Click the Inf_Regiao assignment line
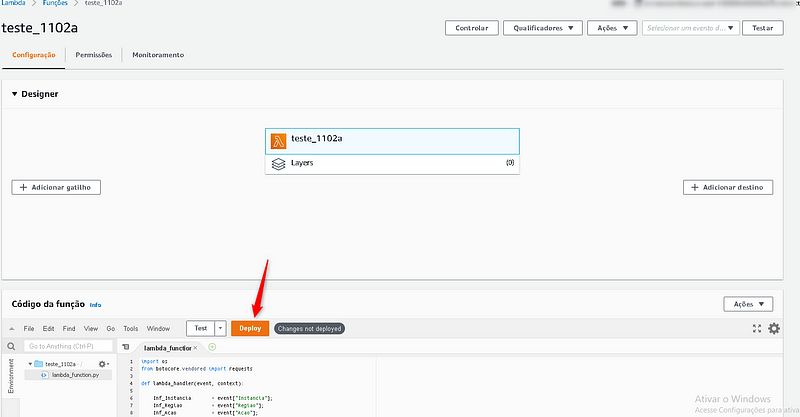 coord(208,405)
